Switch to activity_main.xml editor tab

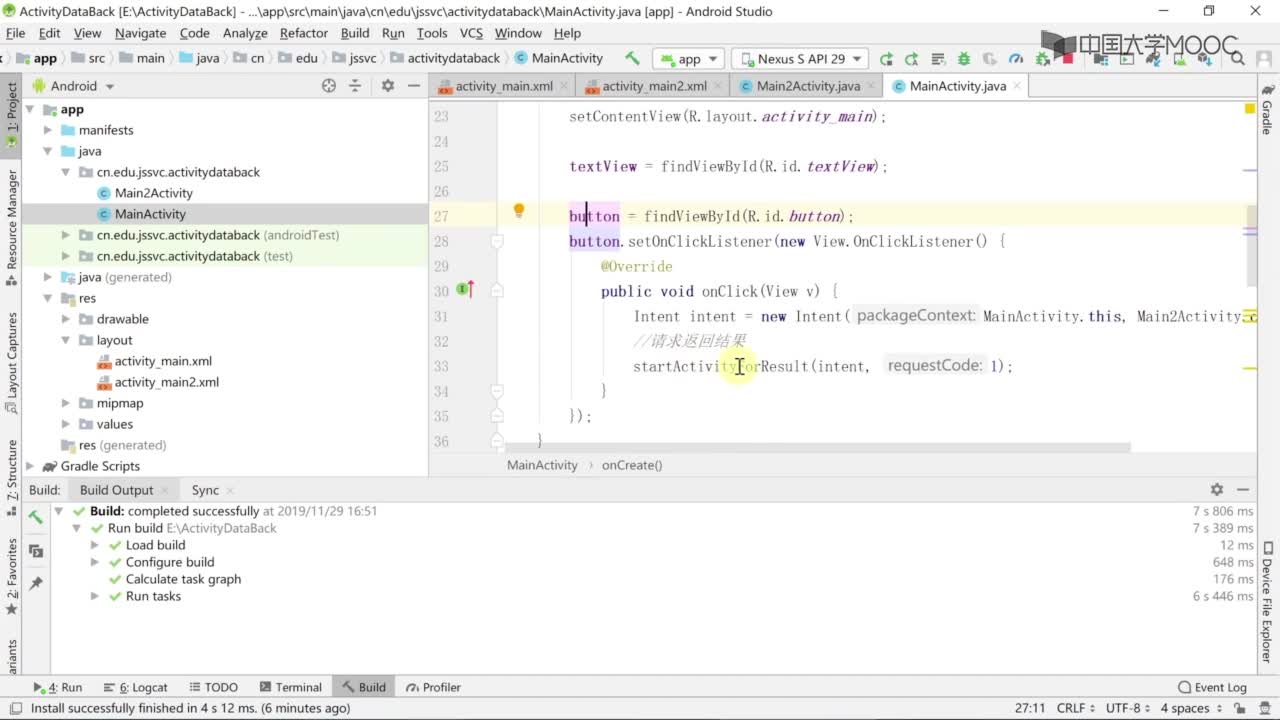coord(503,86)
